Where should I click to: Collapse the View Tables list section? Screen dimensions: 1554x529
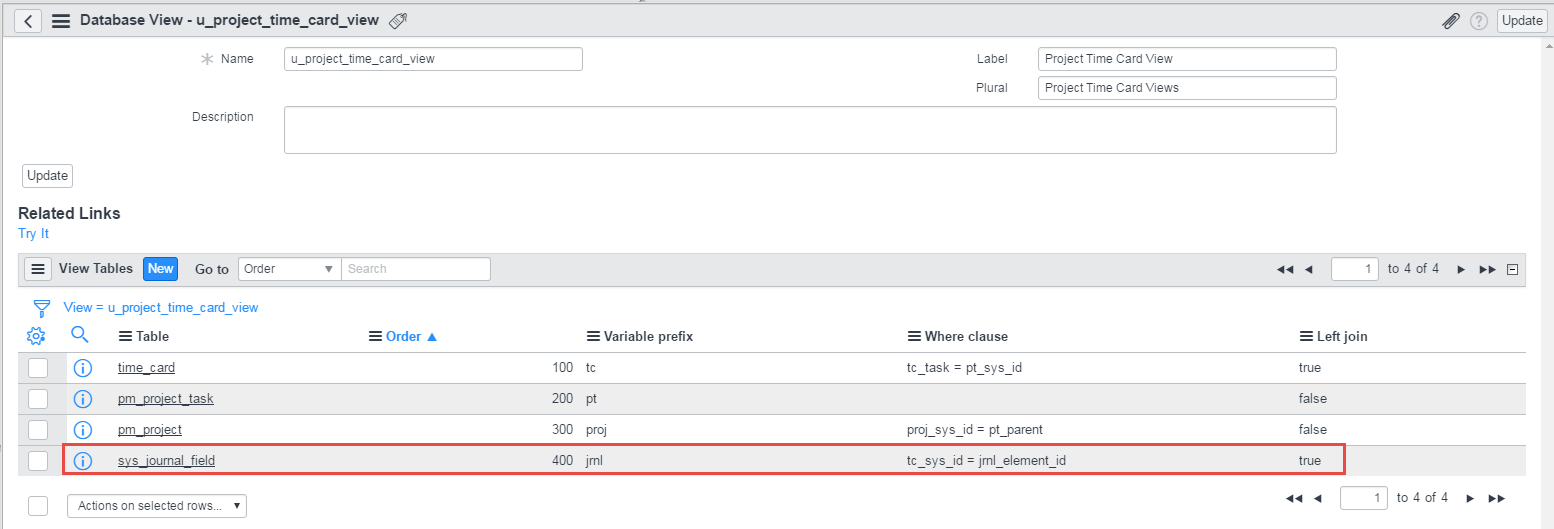pyautogui.click(x=1513, y=269)
